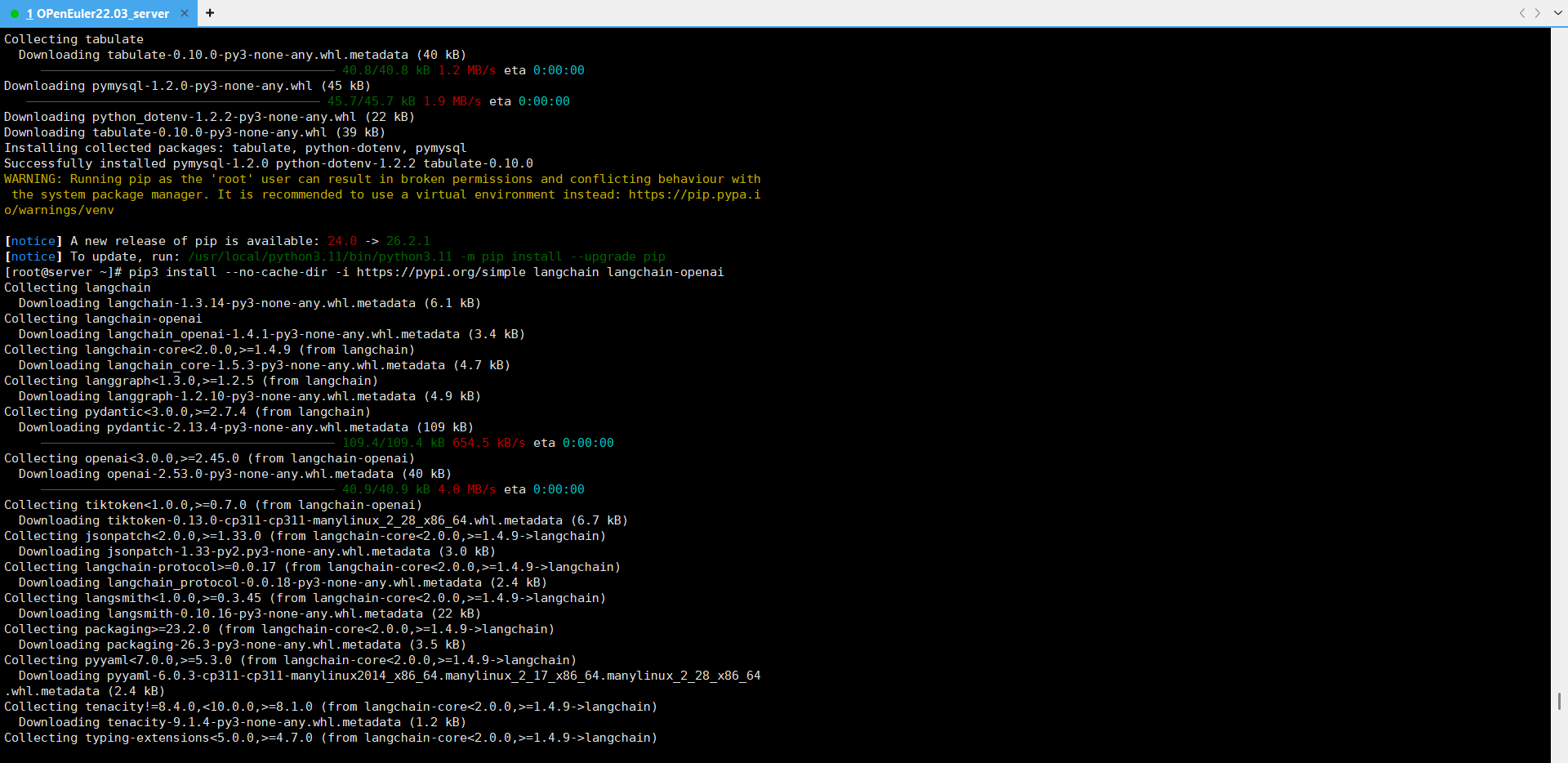Click the 'Successfully installed pymysql-1.2.0' line
This screenshot has width=1568, height=763.
[269, 163]
